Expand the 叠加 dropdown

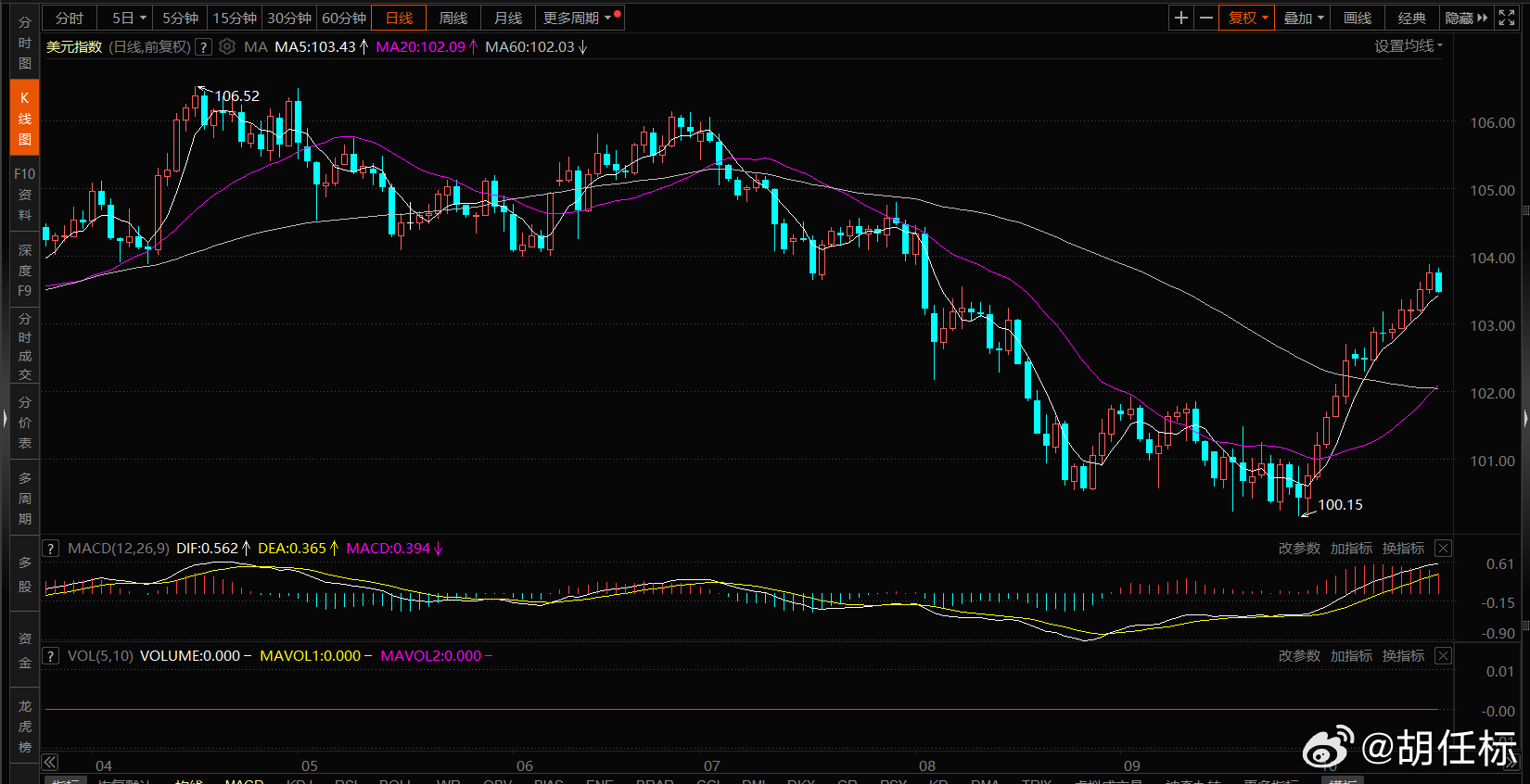(1303, 18)
